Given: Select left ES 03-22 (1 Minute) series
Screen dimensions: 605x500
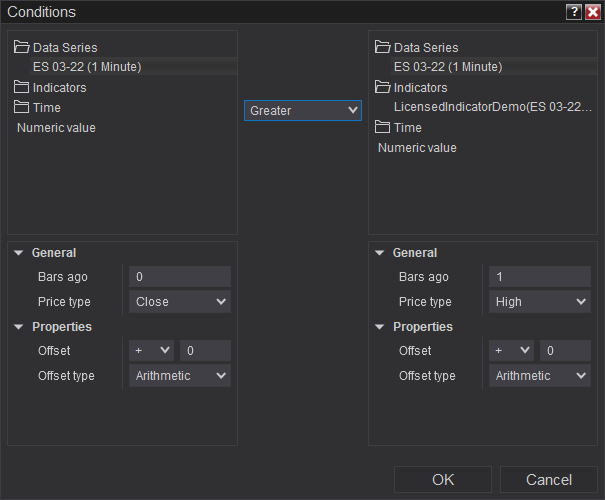Looking at the screenshot, I should [87, 67].
